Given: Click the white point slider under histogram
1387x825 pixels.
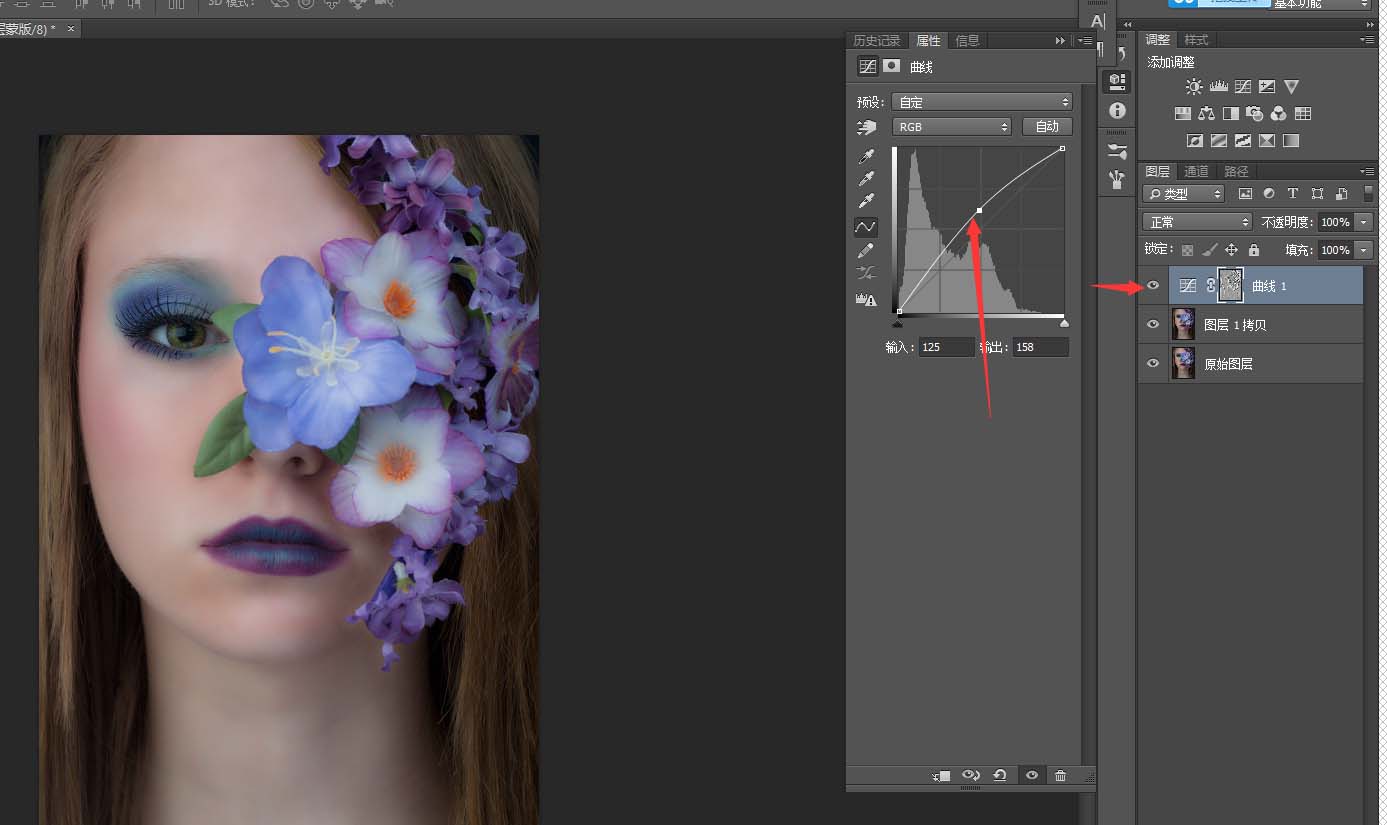Looking at the screenshot, I should tap(1064, 323).
